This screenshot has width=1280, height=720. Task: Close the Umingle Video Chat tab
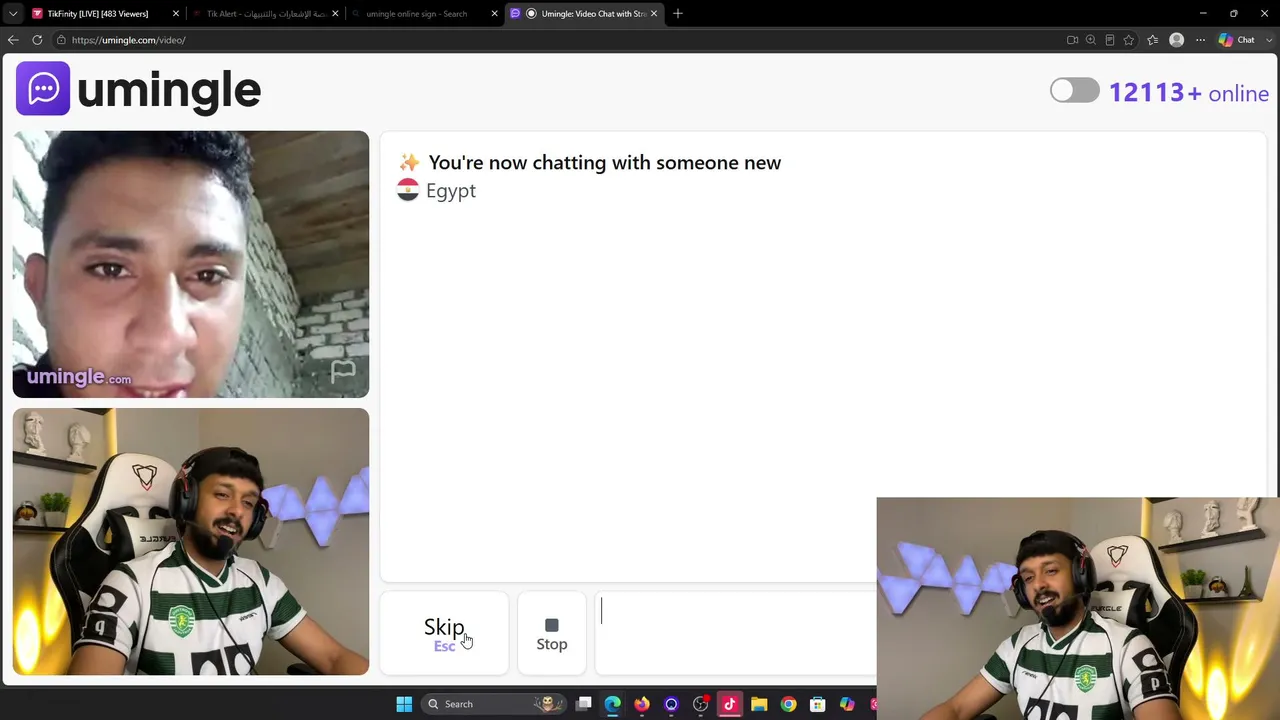point(654,13)
